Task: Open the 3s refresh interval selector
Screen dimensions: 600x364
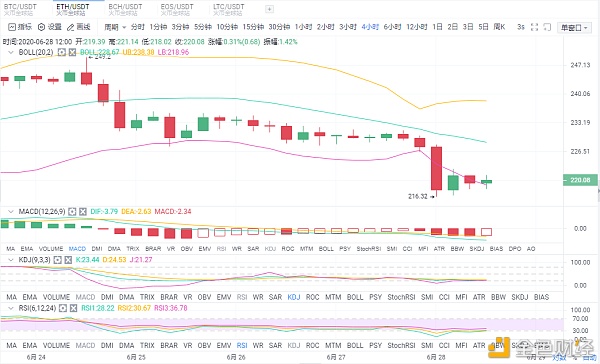Action: [x=521, y=27]
